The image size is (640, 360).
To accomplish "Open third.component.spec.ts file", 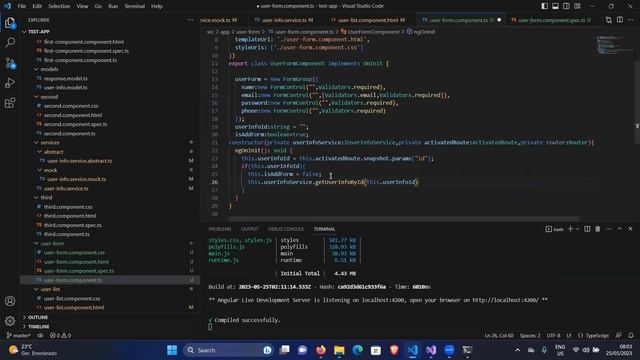I will (x=109, y=225).
